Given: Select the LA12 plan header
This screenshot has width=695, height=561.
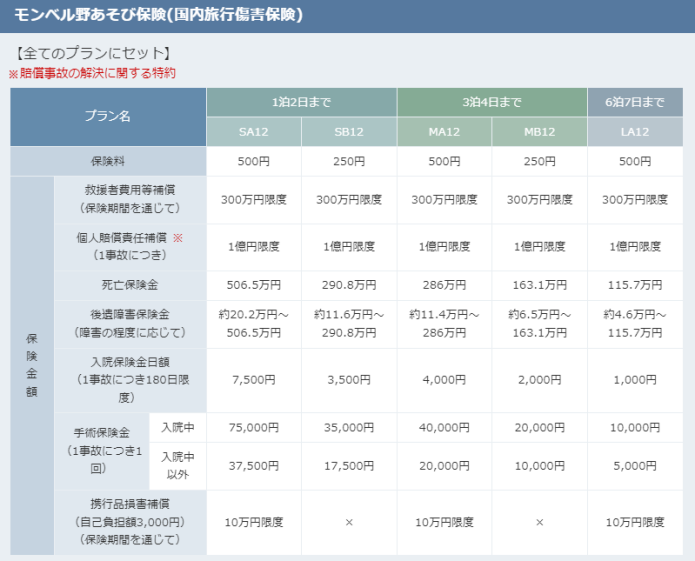Looking at the screenshot, I should coord(635,132).
